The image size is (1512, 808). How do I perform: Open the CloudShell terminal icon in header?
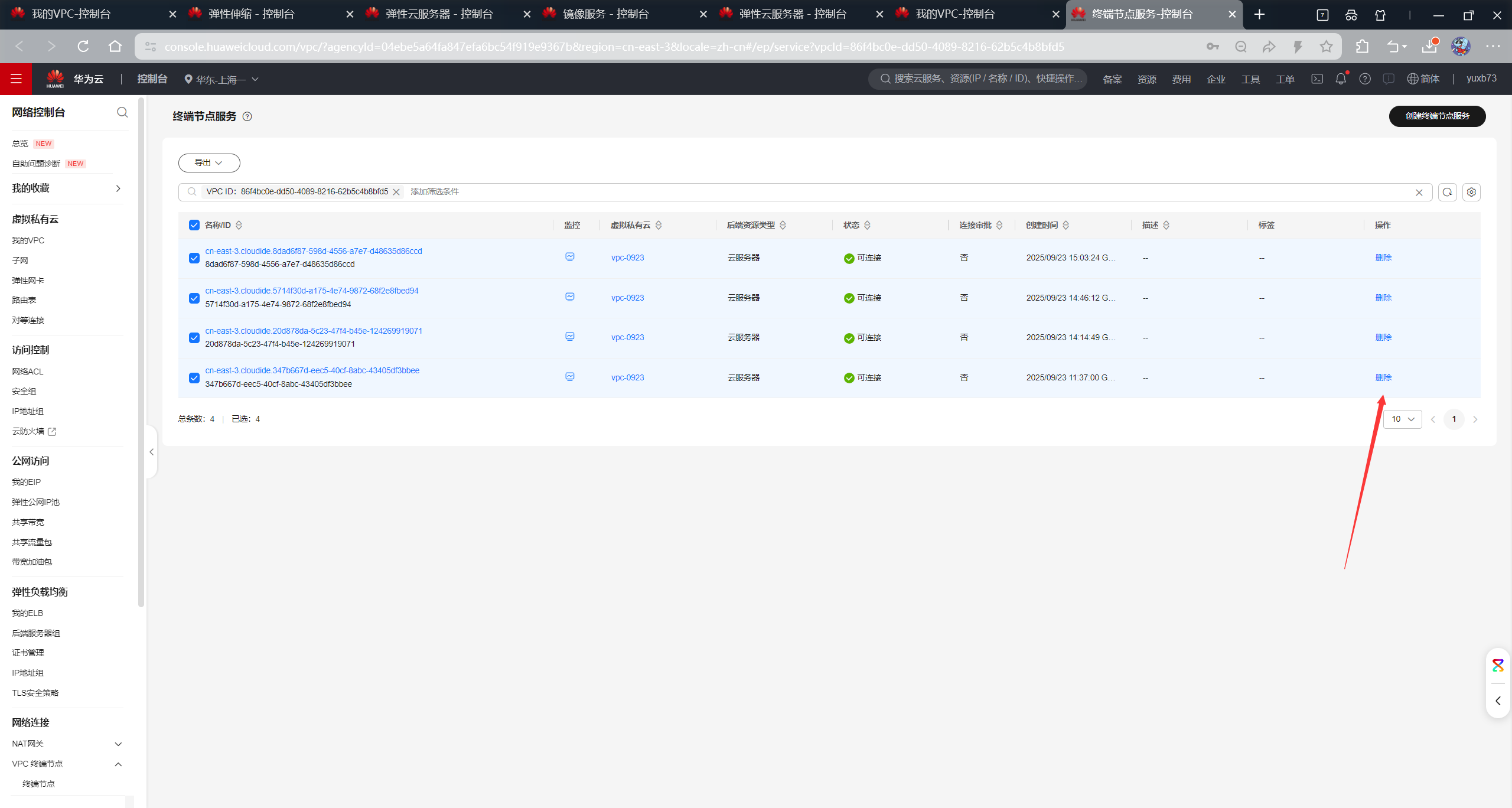click(1317, 79)
